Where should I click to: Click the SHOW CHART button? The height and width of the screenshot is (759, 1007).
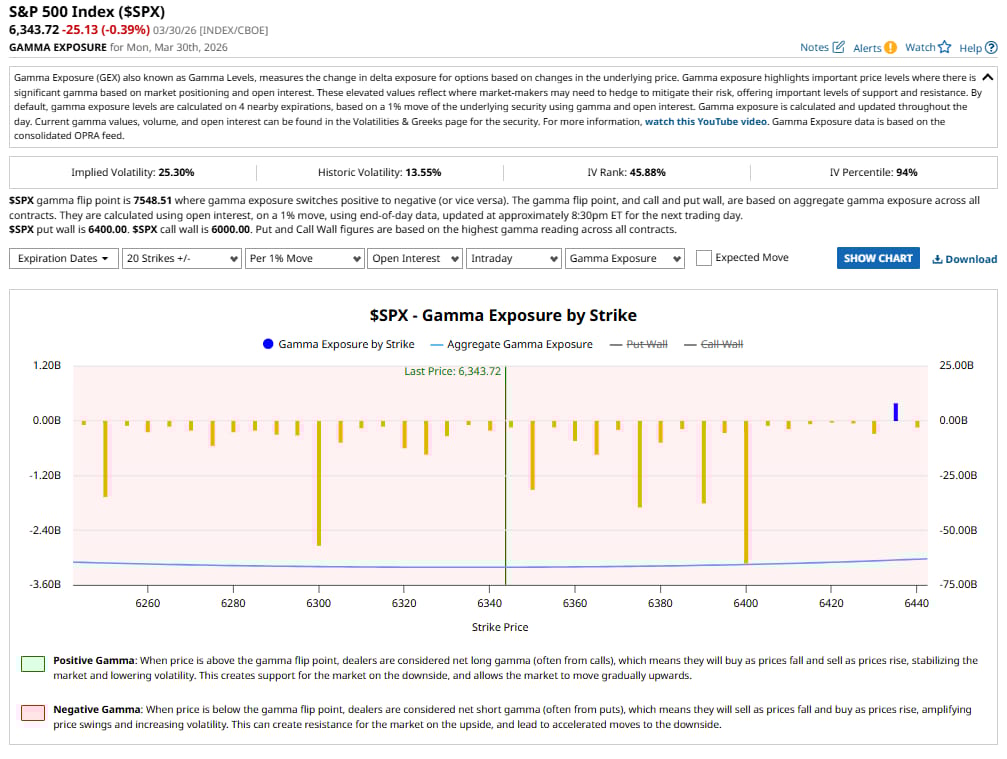878,258
